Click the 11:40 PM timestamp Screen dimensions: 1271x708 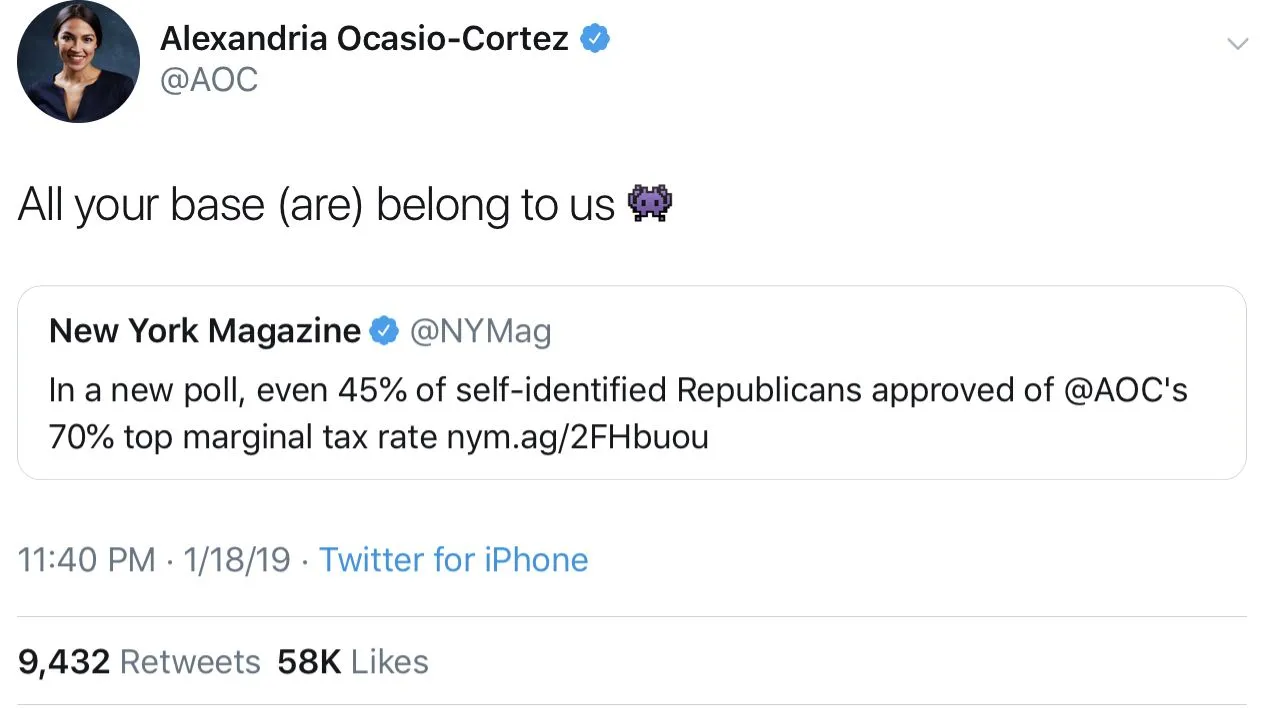point(87,559)
